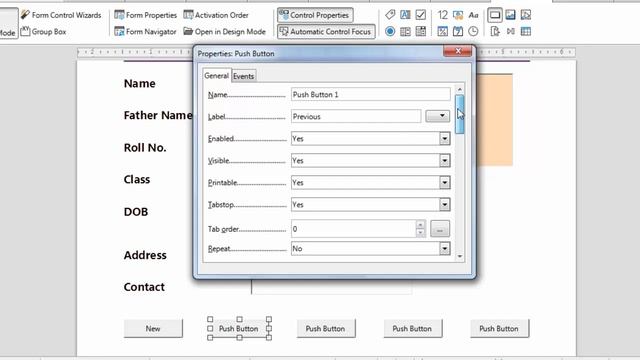The height and width of the screenshot is (360, 640).
Task: Select the Push Button control icon
Action: [495, 15]
